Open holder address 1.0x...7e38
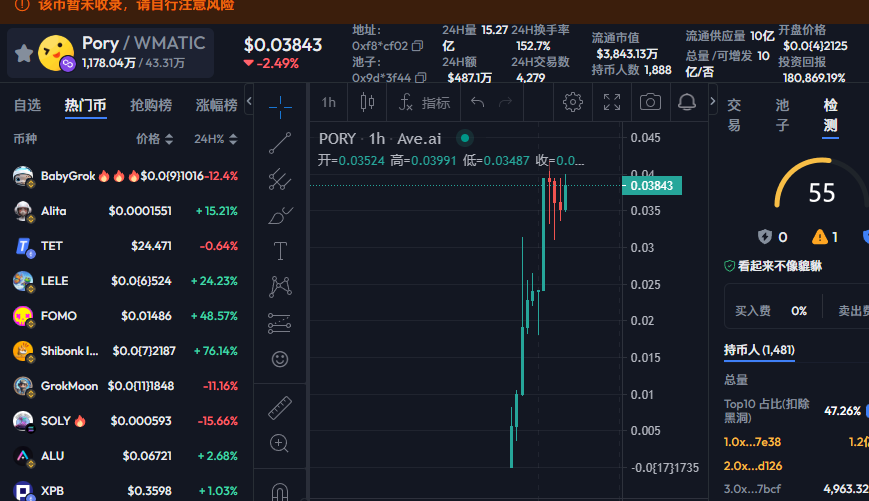869x501 pixels. tap(752, 442)
